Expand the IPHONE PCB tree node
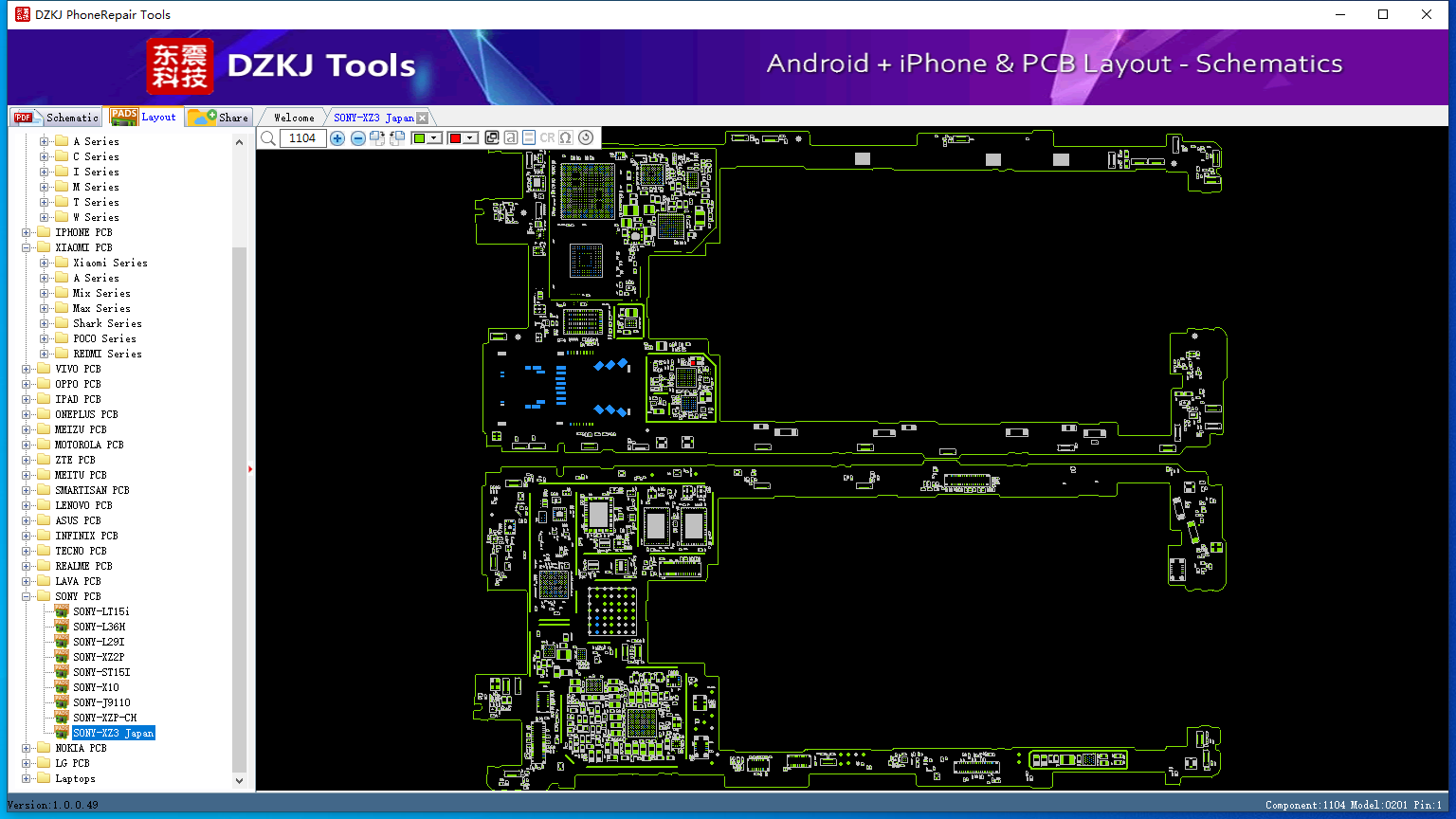The width and height of the screenshot is (1456, 819). pyautogui.click(x=27, y=232)
